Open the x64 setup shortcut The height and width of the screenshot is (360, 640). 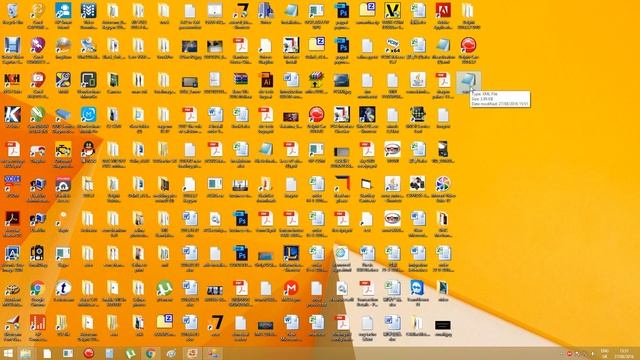click(392, 46)
